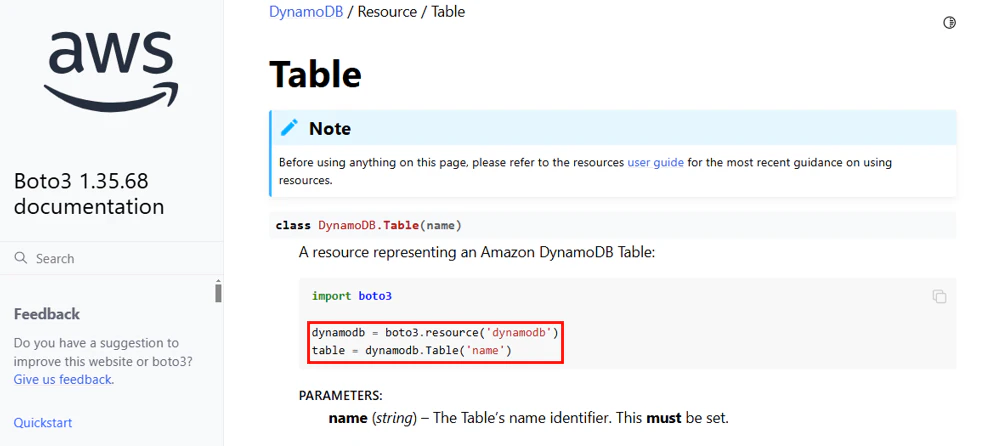981x446 pixels.
Task: Open the user guide link
Action: tap(655, 163)
